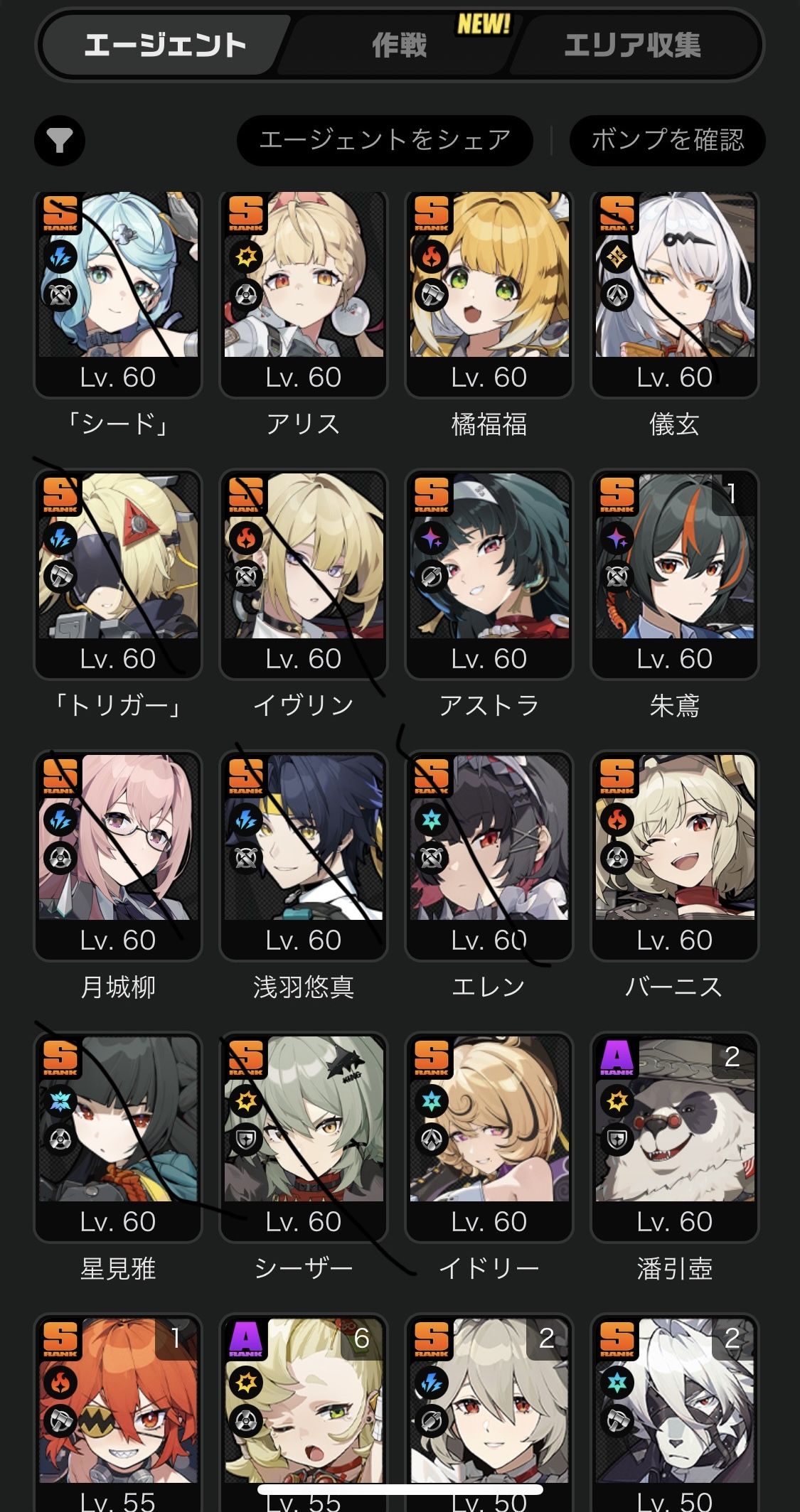Switch to the 作戦 tab

(x=400, y=46)
